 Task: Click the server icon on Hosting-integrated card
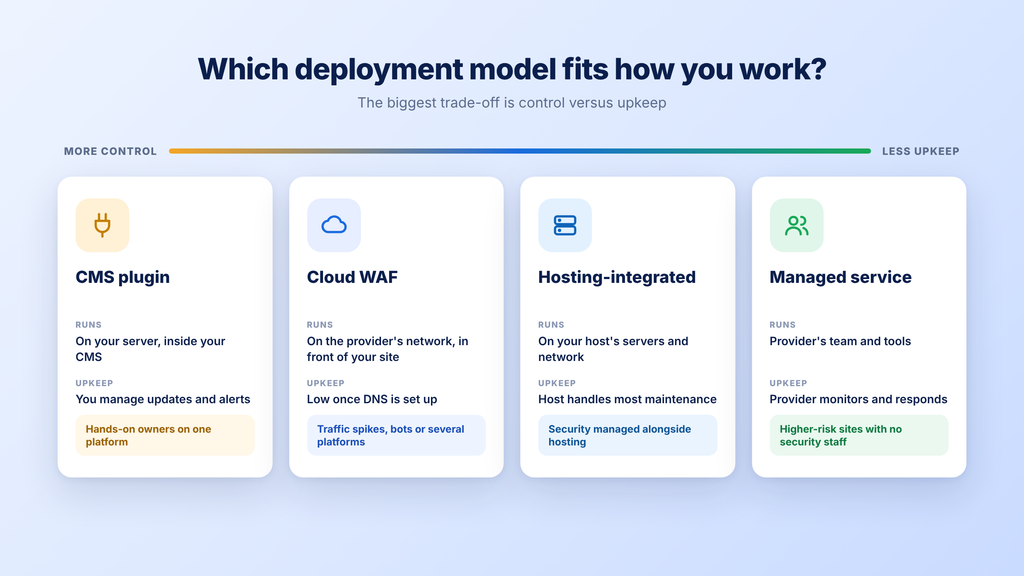[x=565, y=225]
